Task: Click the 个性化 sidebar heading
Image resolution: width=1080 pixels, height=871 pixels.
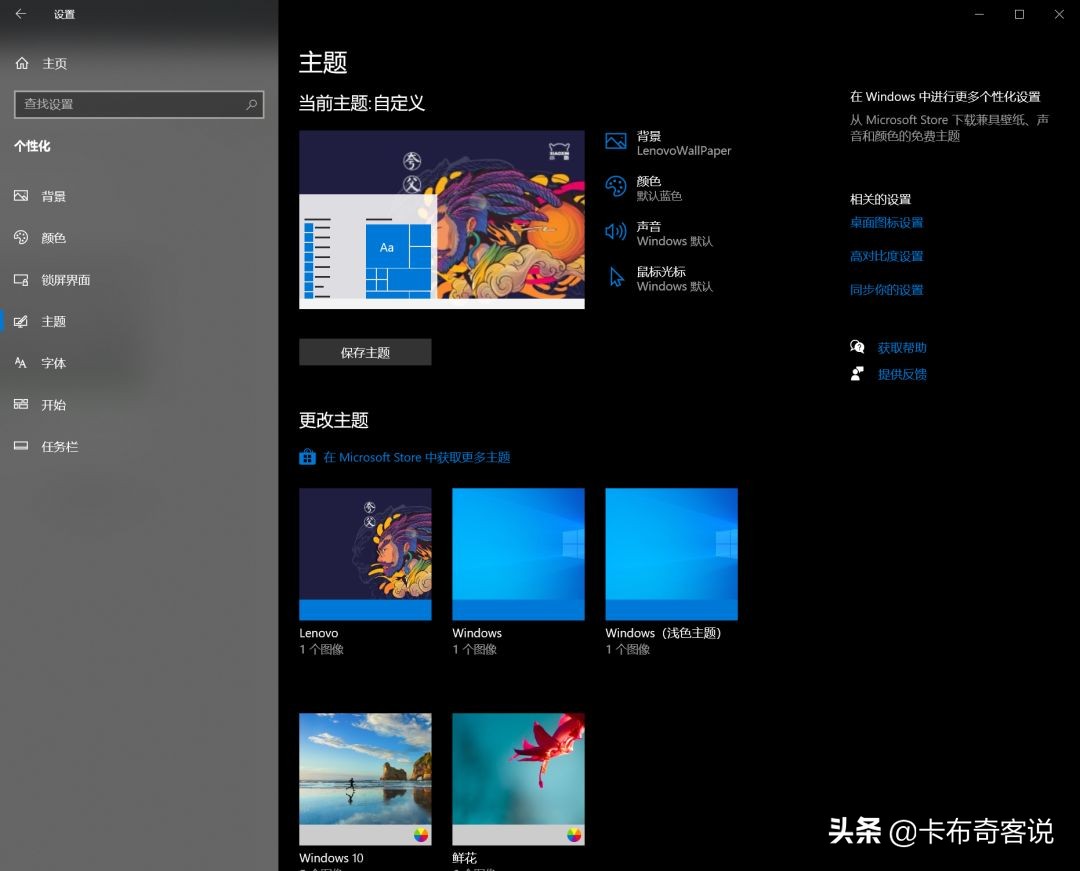Action: 32,146
